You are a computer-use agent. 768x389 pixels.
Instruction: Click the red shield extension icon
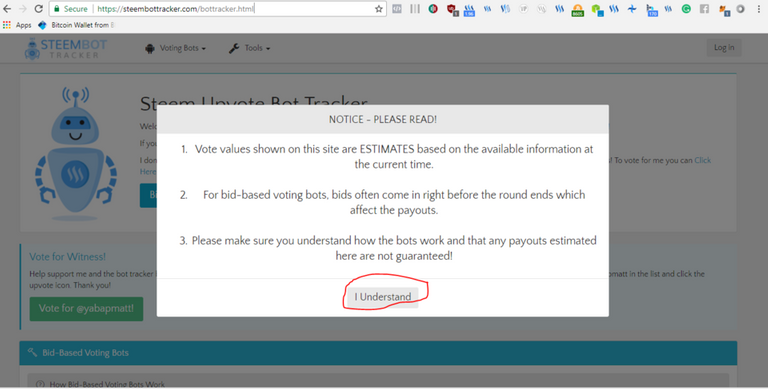pyautogui.click(x=452, y=9)
